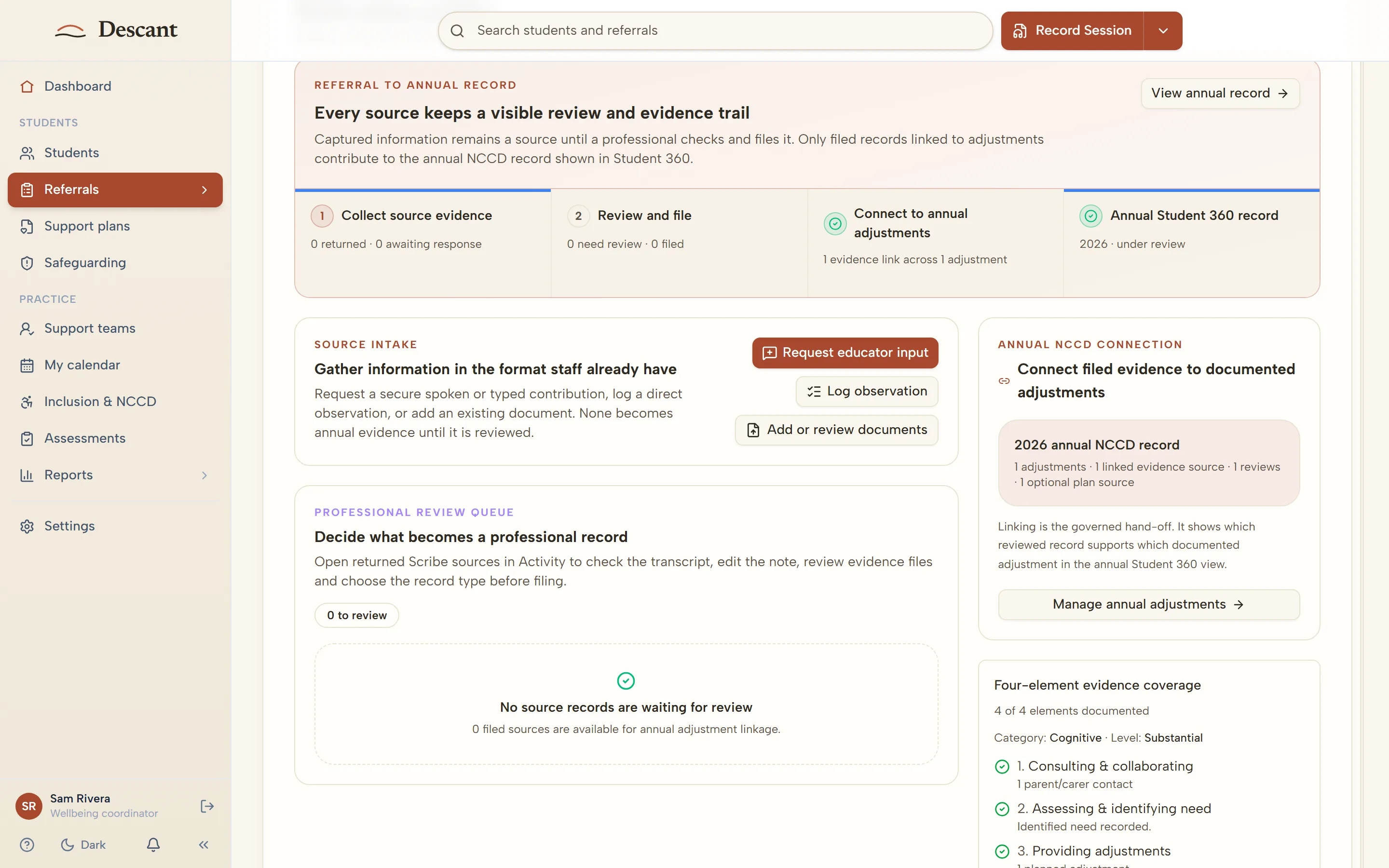Toggle Dark mode
The width and height of the screenshot is (1389, 868).
[x=83, y=844]
